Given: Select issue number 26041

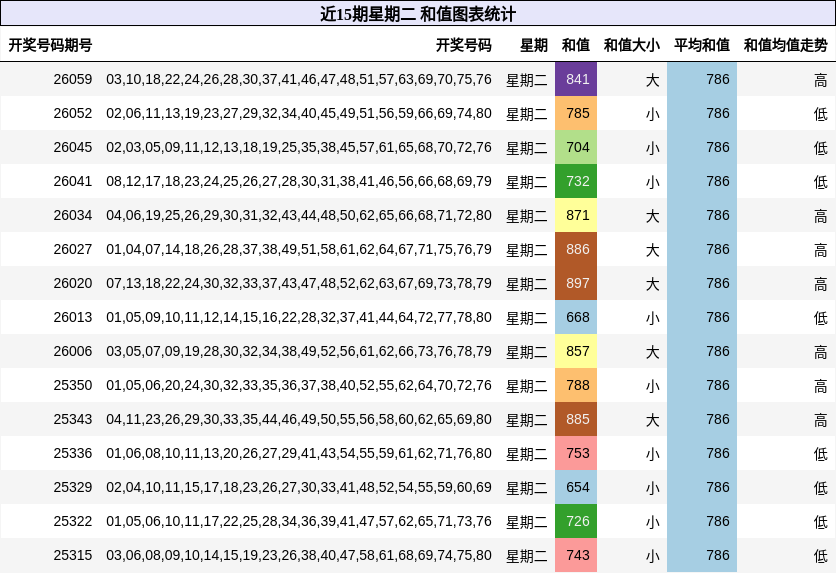Looking at the screenshot, I should point(73,181).
